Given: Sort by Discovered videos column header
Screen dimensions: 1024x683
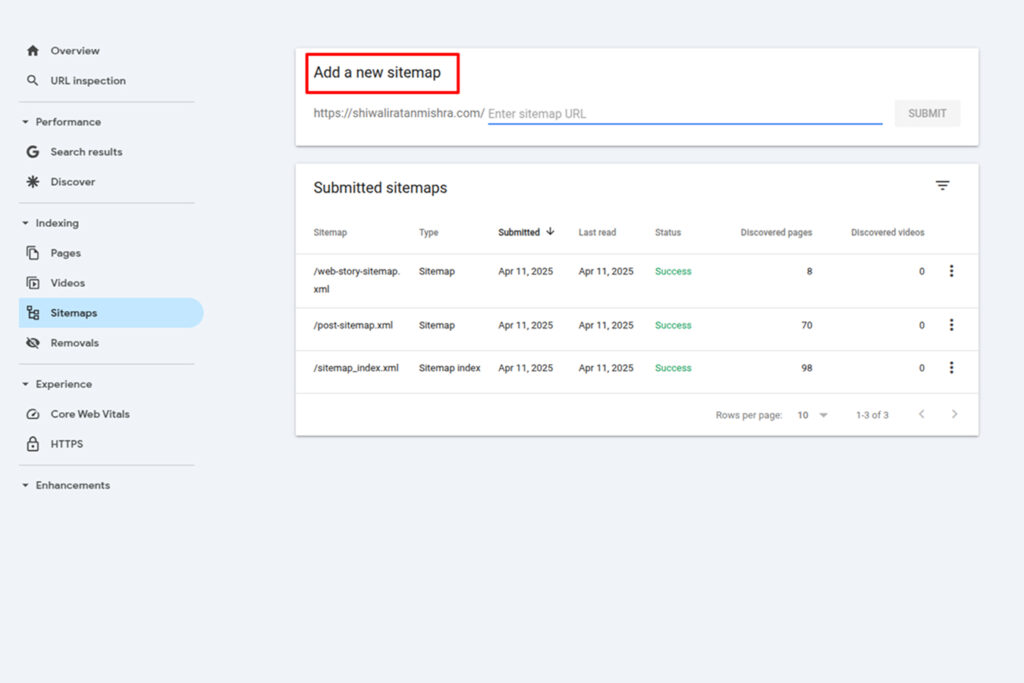Looking at the screenshot, I should point(887,232).
